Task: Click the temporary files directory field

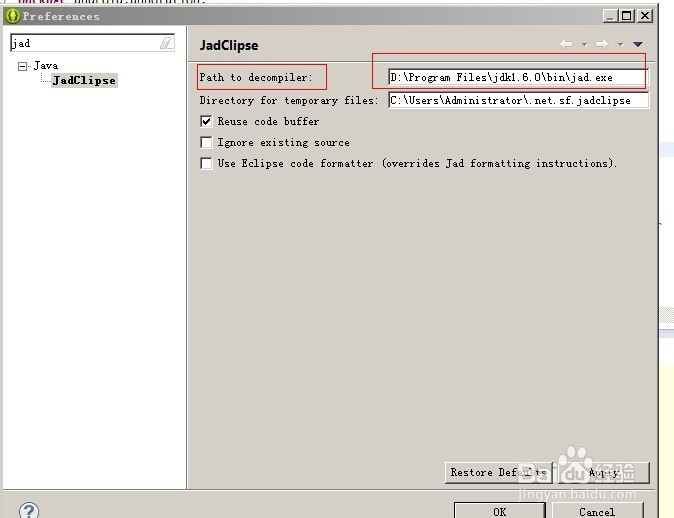Action: pyautogui.click(x=518, y=100)
